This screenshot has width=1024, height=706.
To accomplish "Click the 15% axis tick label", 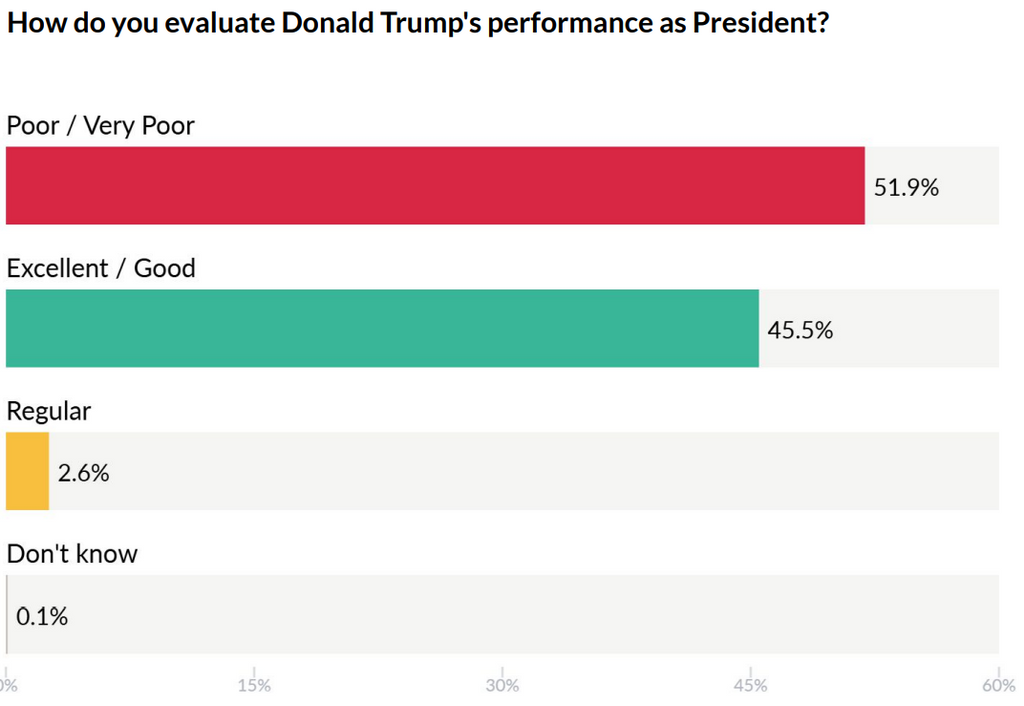I will (254, 685).
